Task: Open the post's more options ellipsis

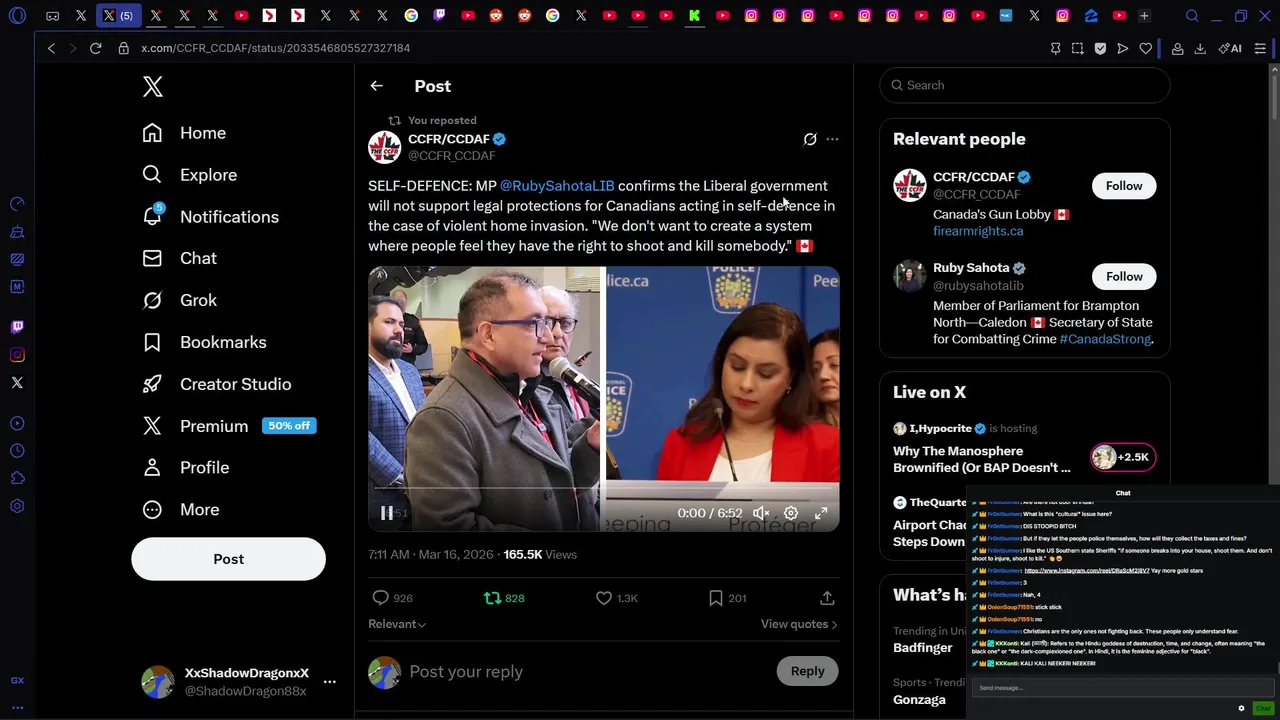Action: pyautogui.click(x=832, y=139)
